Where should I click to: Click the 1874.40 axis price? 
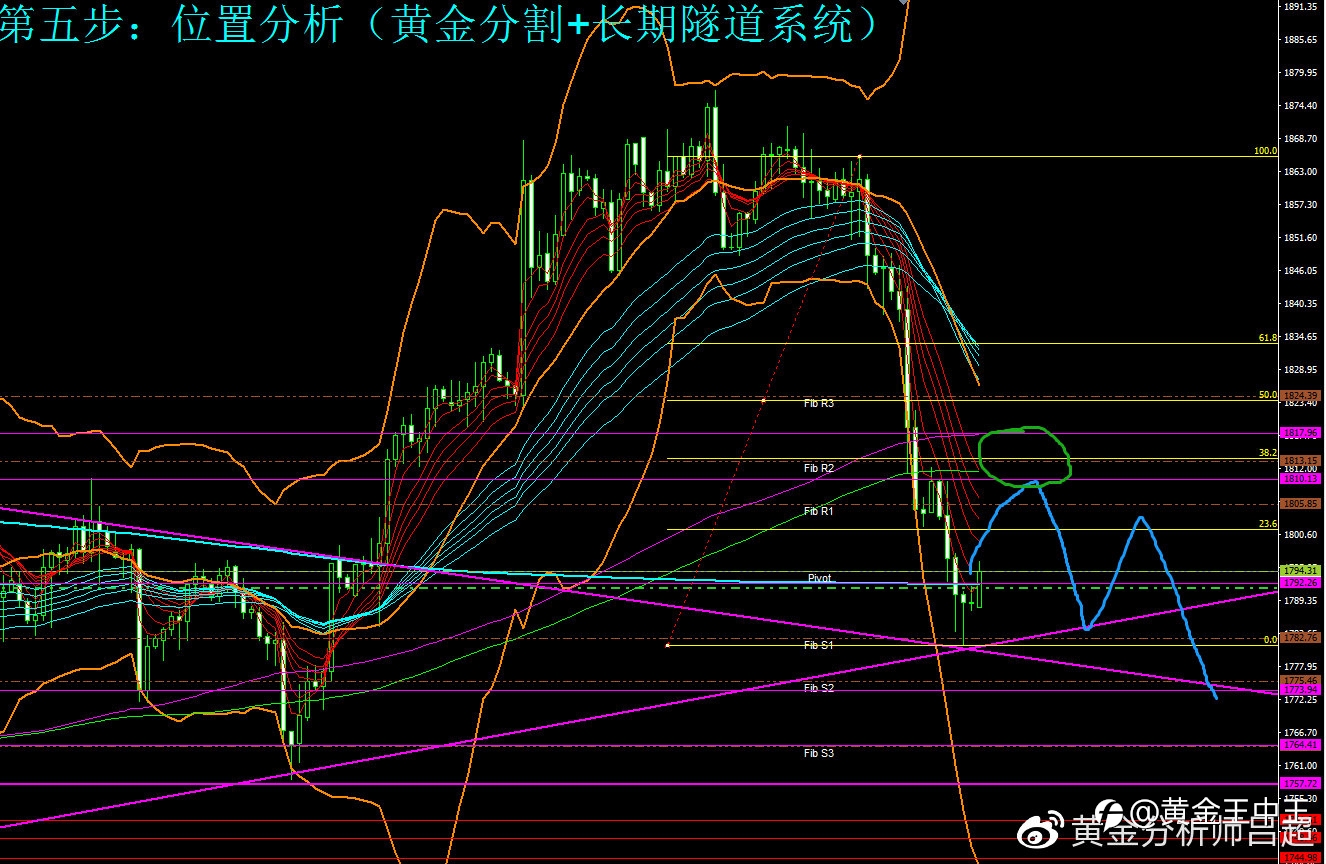[1300, 105]
